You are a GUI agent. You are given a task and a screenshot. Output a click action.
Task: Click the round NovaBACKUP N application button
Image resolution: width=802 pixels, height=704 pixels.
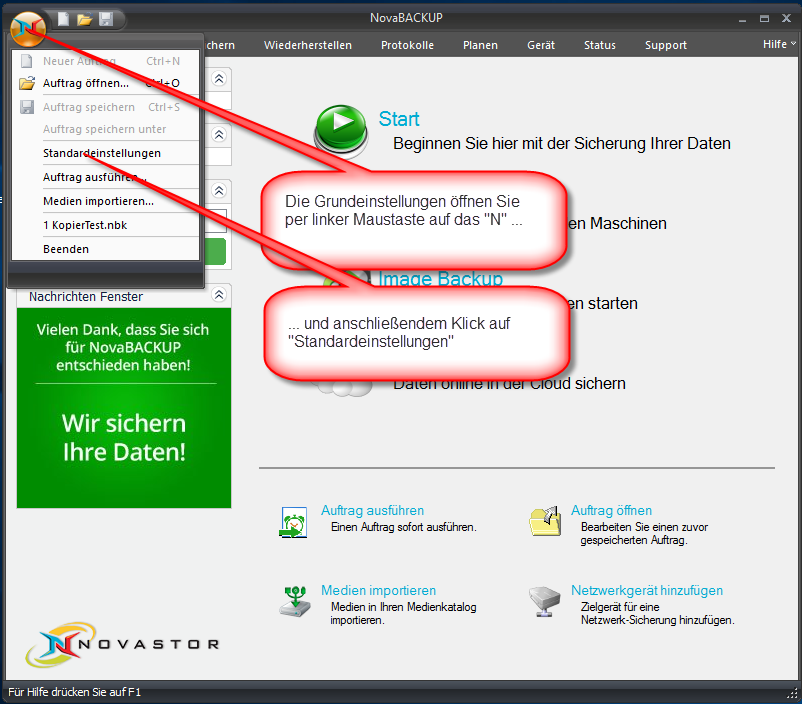click(x=28, y=29)
